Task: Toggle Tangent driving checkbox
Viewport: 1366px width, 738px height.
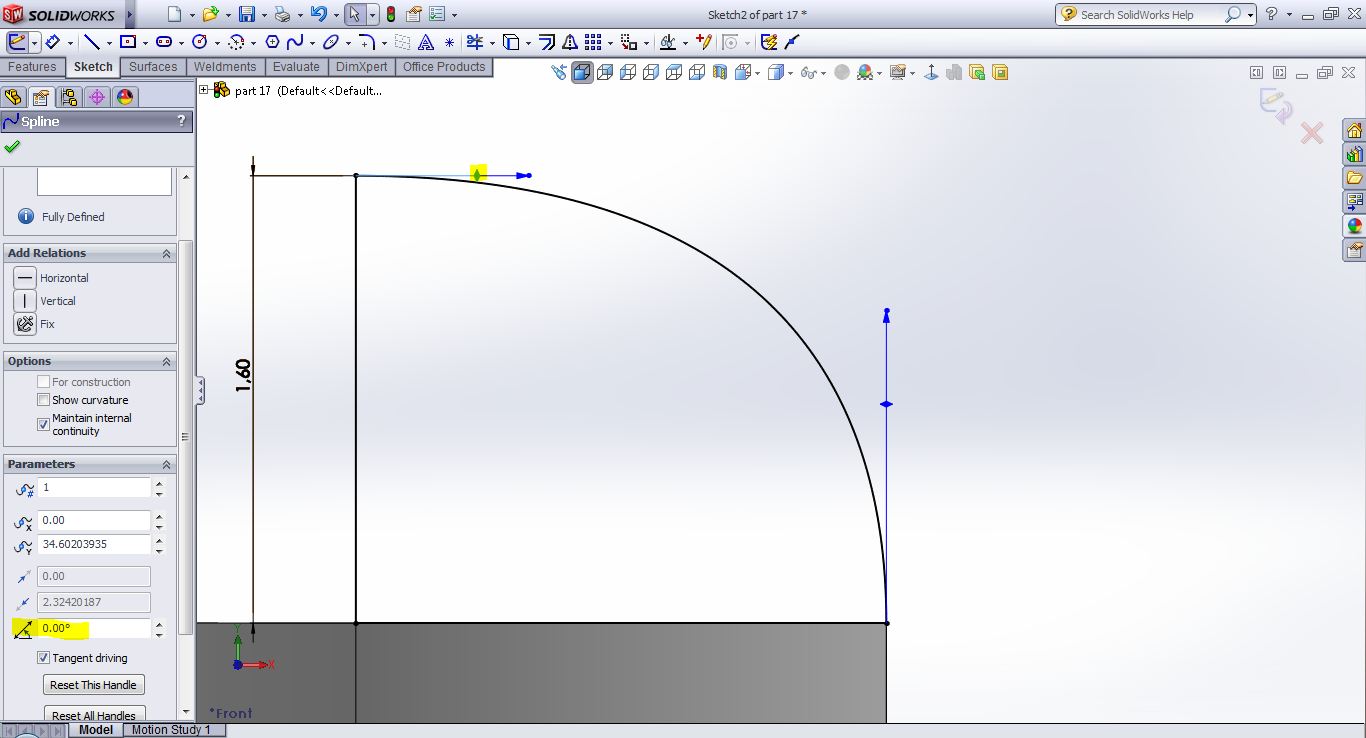Action: (x=43, y=658)
